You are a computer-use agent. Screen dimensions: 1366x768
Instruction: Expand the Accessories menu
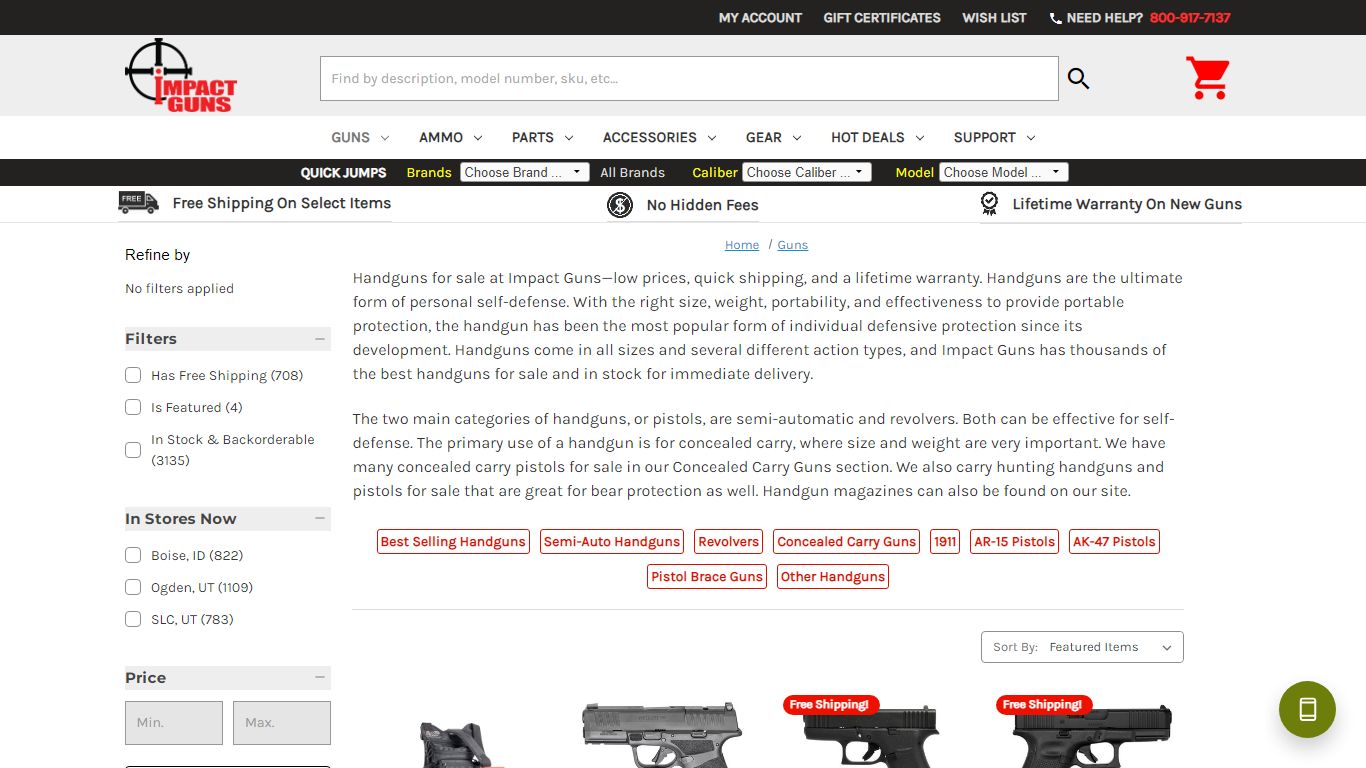[660, 137]
